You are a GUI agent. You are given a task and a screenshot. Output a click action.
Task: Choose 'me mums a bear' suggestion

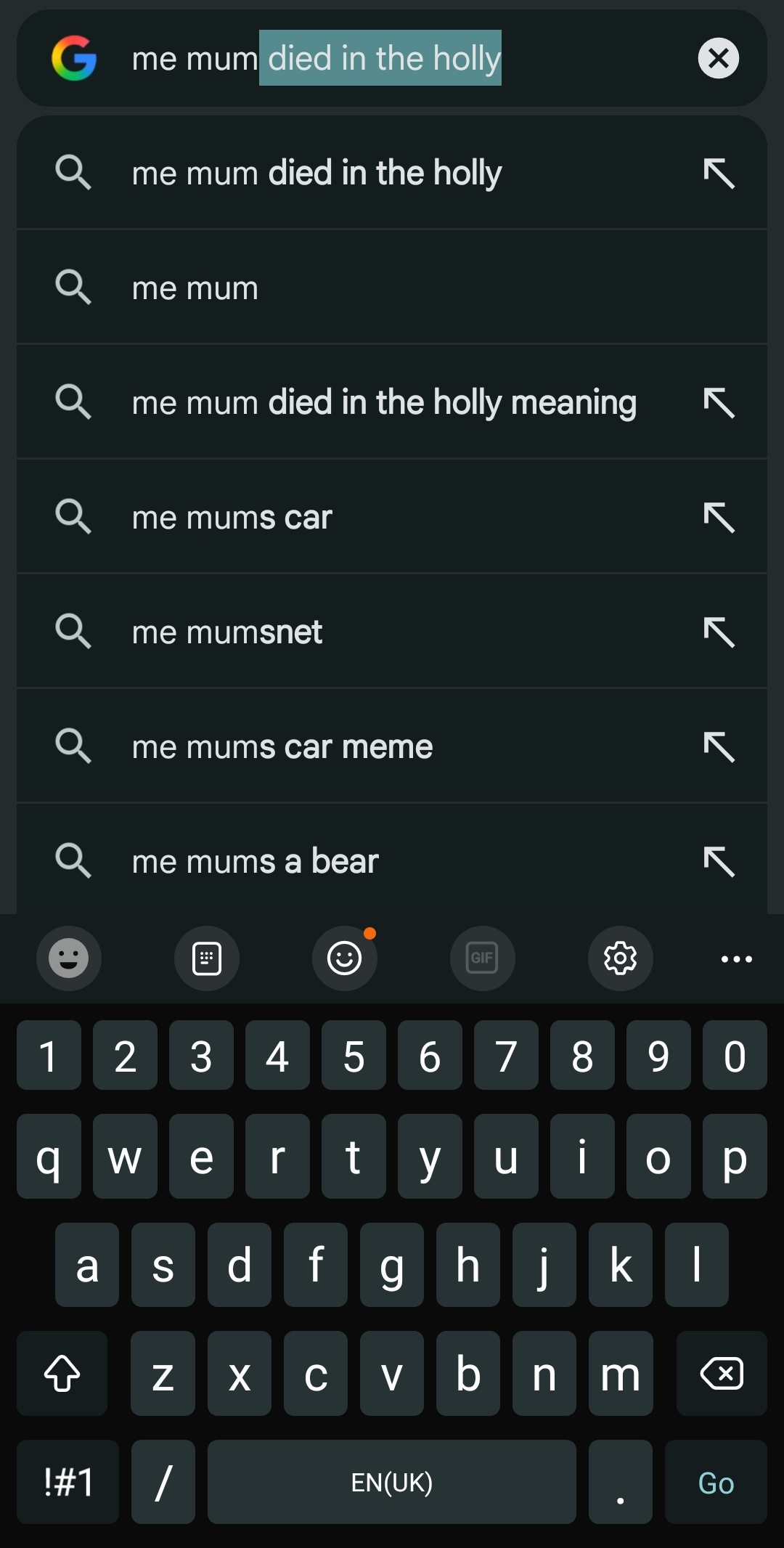(256, 862)
